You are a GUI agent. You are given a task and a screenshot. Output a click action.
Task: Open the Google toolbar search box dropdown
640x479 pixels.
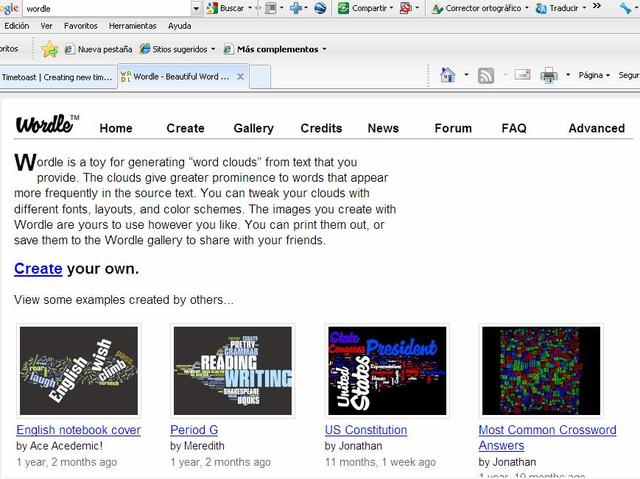(x=197, y=9)
